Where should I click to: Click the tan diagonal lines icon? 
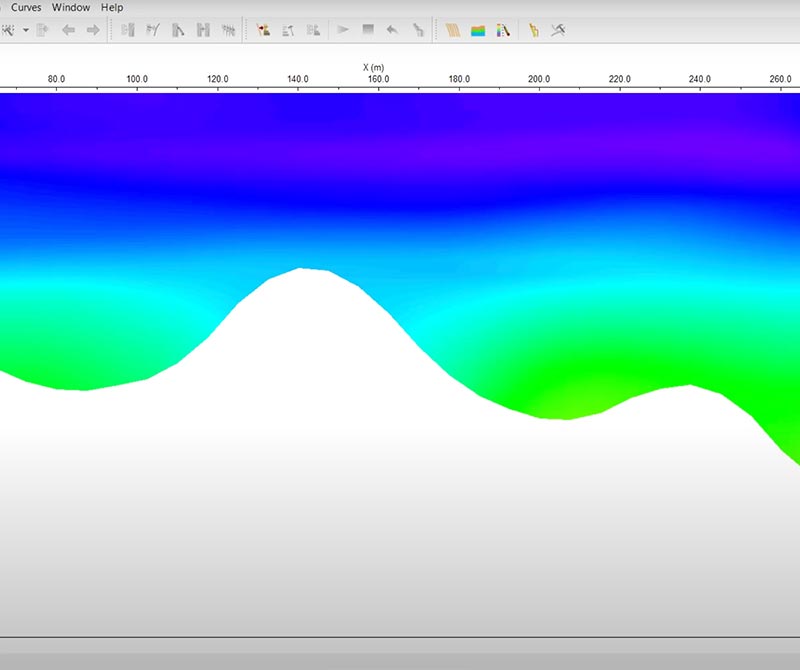453,30
